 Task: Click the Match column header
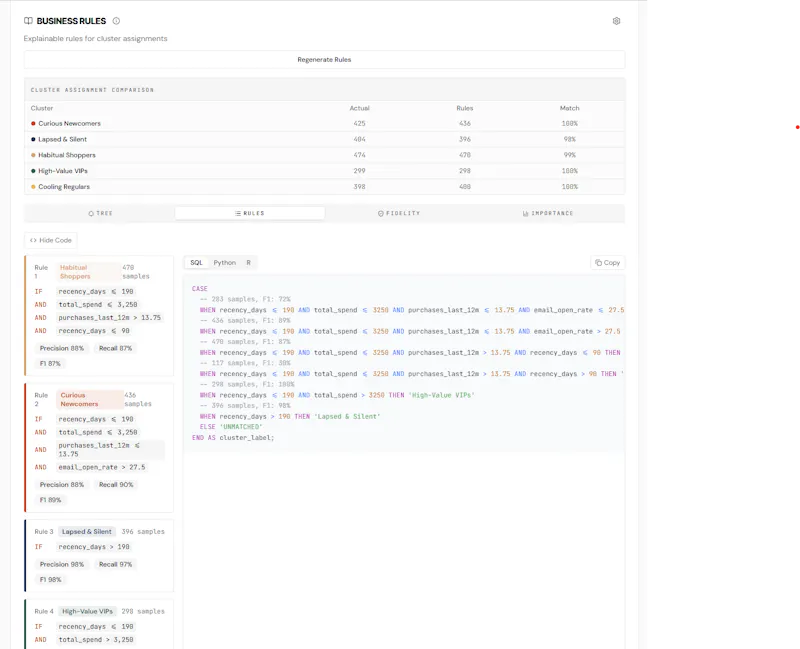pyautogui.click(x=569, y=108)
